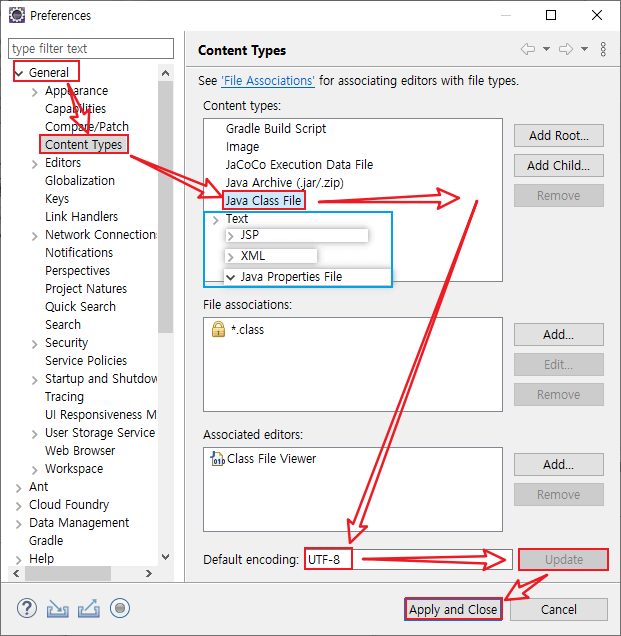Focus the Default encoding field
Screen dimensions: 621x636
click(408, 560)
